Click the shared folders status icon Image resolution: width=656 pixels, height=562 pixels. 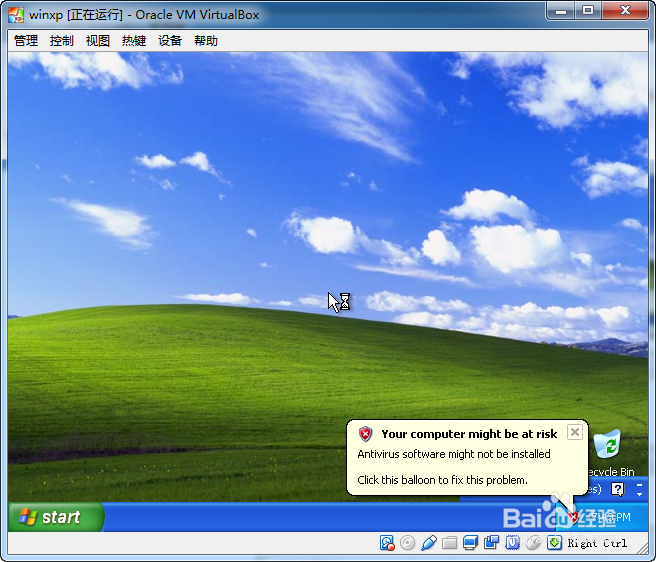[x=449, y=543]
